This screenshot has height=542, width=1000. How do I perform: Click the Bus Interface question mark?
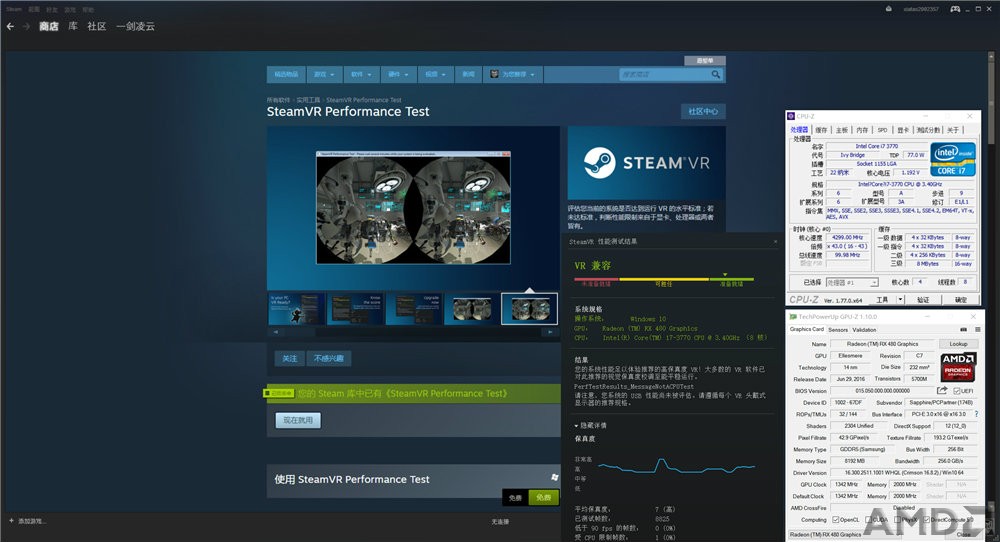click(976, 414)
